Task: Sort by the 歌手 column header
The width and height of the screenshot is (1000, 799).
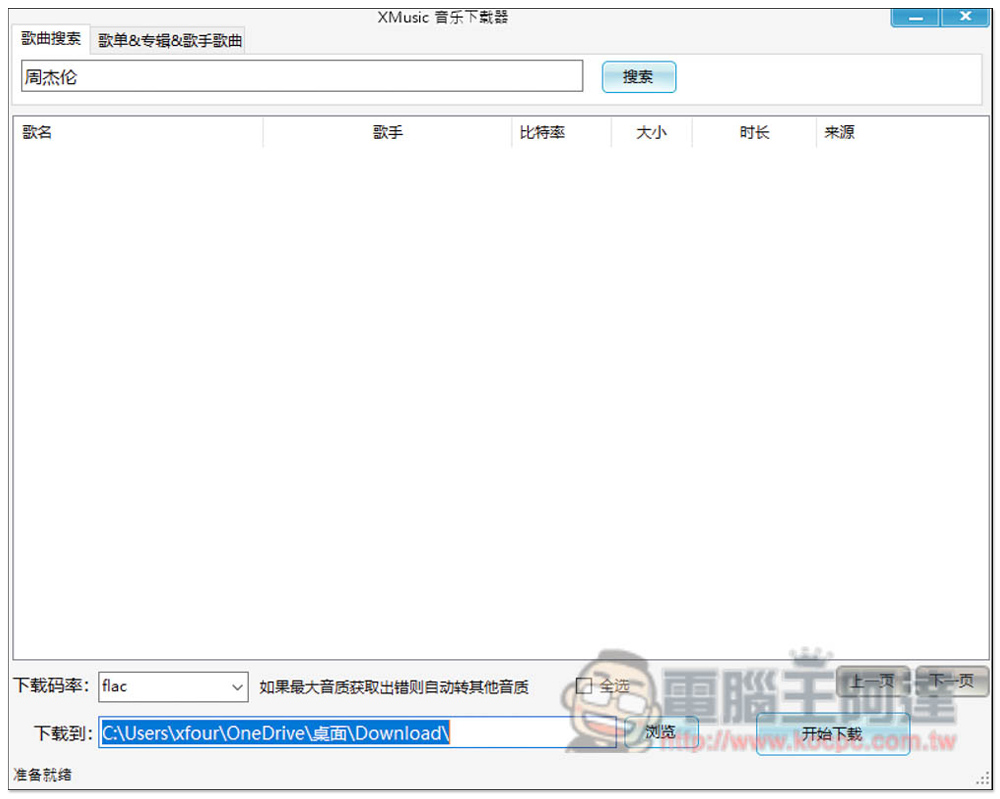Action: [x=387, y=132]
